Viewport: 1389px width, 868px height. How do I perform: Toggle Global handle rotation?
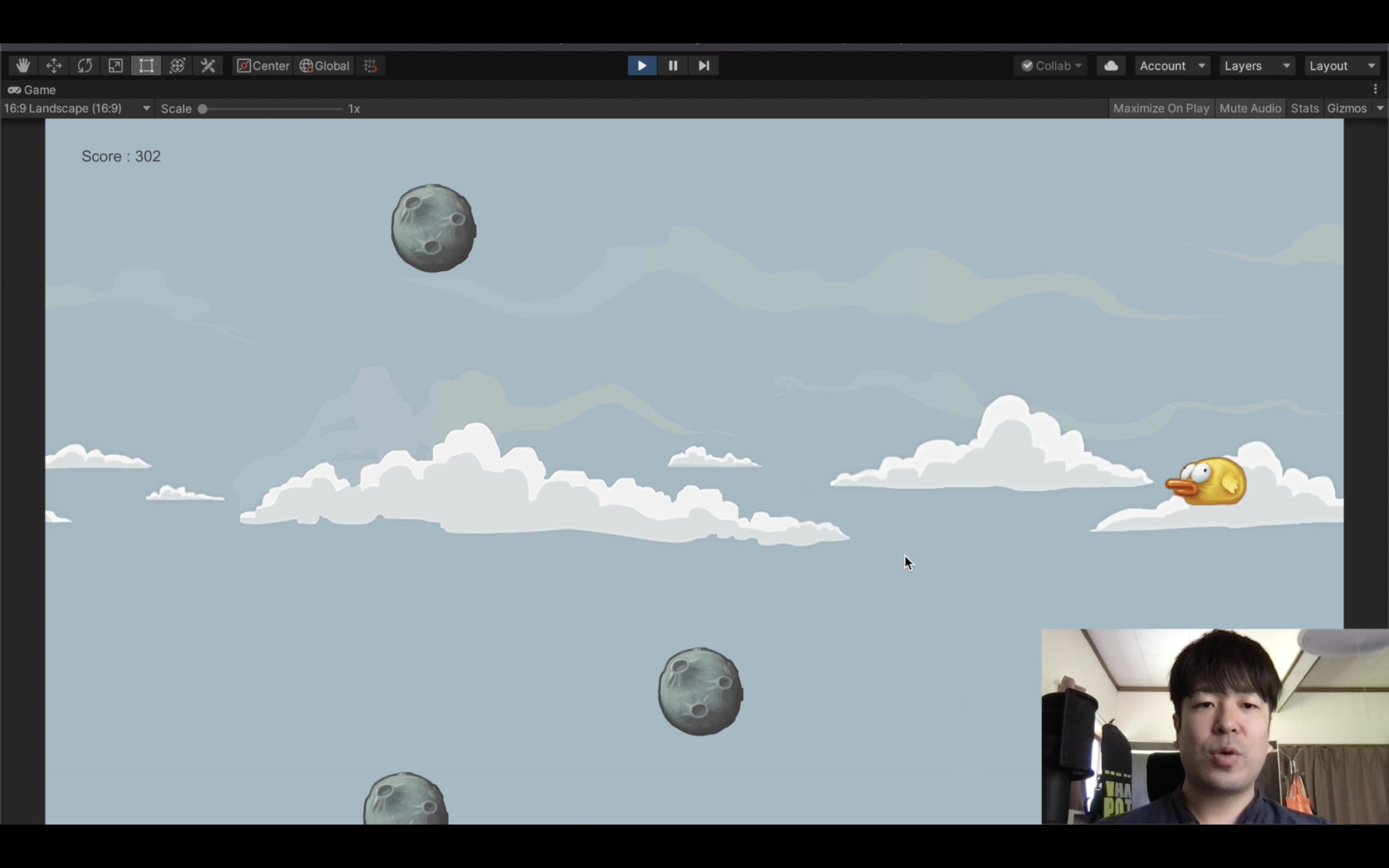[x=325, y=66]
